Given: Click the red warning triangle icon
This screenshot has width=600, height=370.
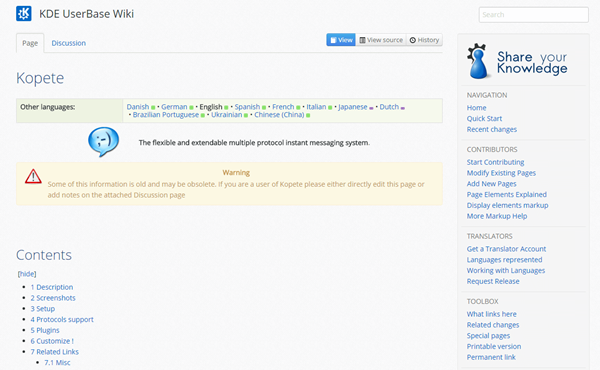Looking at the screenshot, I should tap(33, 176).
